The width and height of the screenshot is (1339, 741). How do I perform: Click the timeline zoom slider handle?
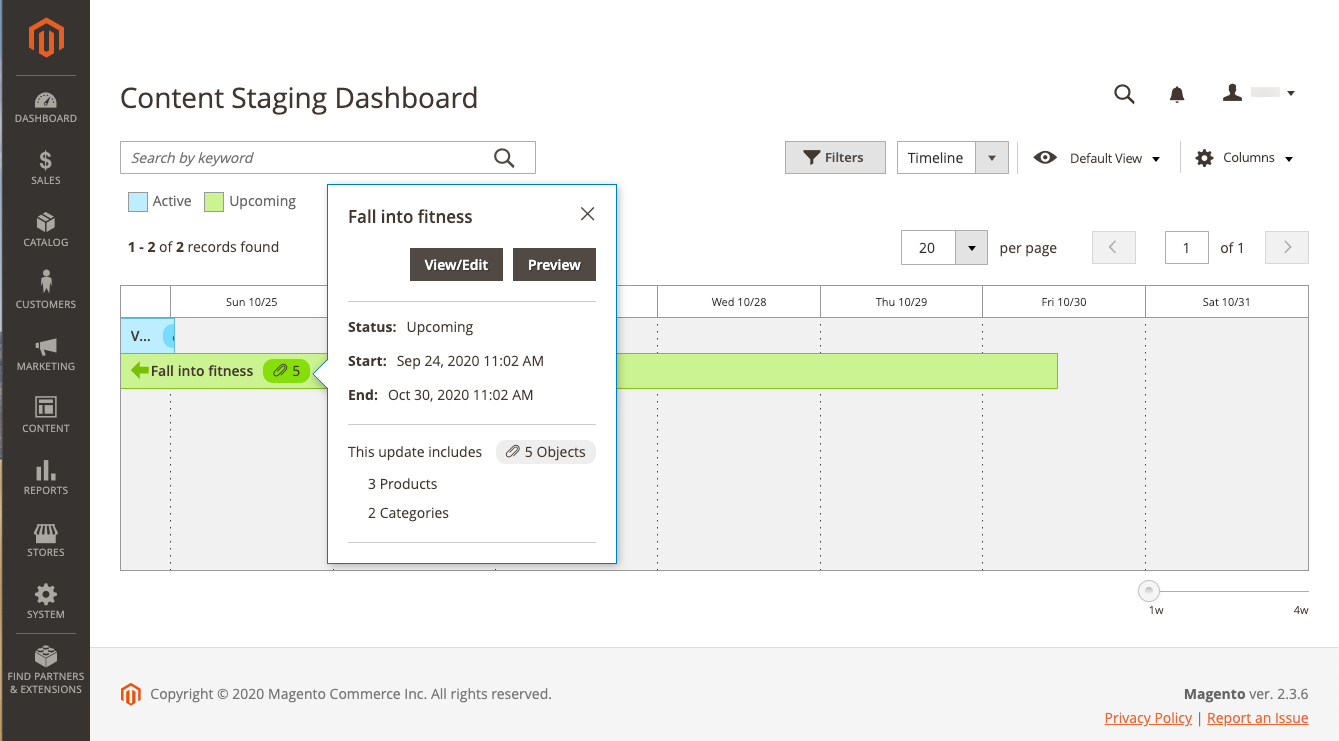[1149, 591]
